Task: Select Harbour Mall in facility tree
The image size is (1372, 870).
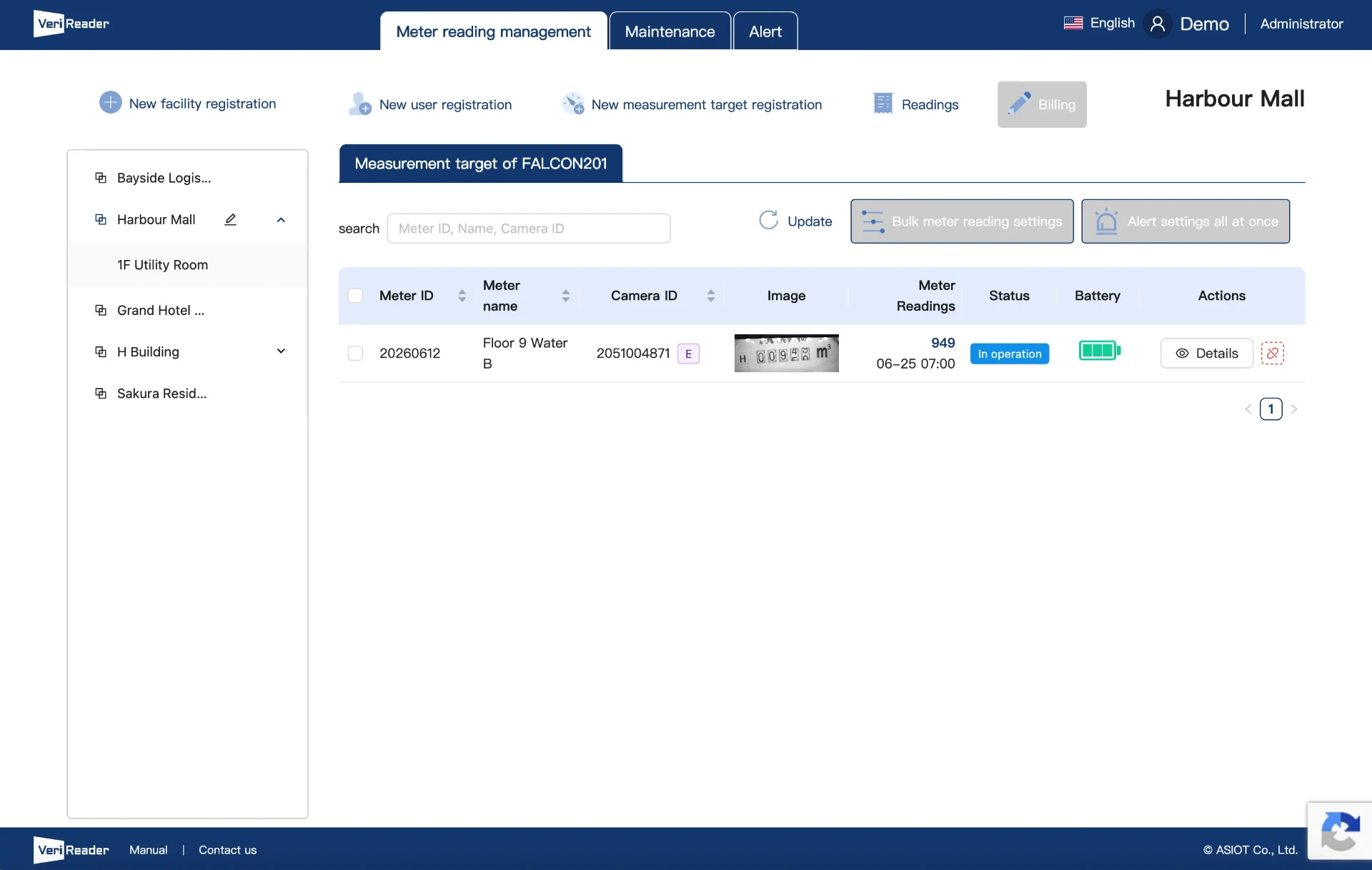Action: [156, 219]
